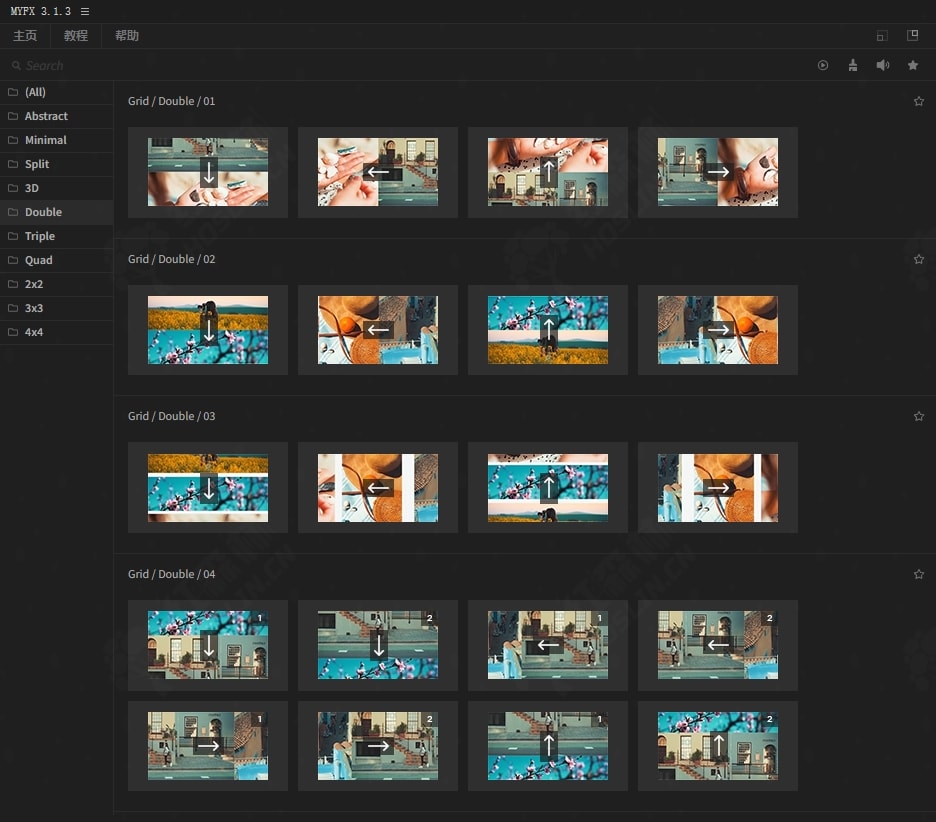Viewport: 936px width, 822px height.
Task: Select the Triple category
Action: pos(57,236)
